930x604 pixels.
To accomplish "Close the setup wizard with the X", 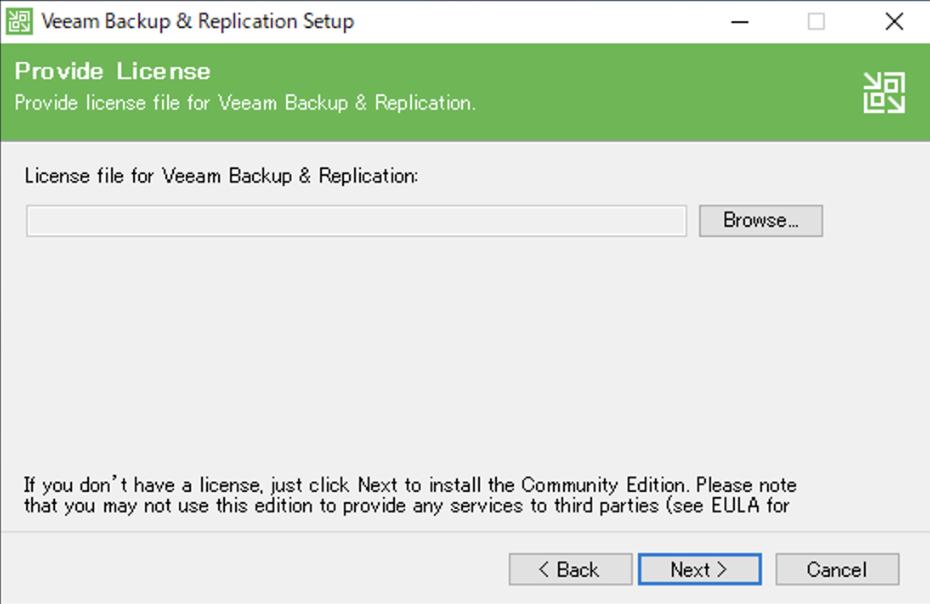I will 894,21.
